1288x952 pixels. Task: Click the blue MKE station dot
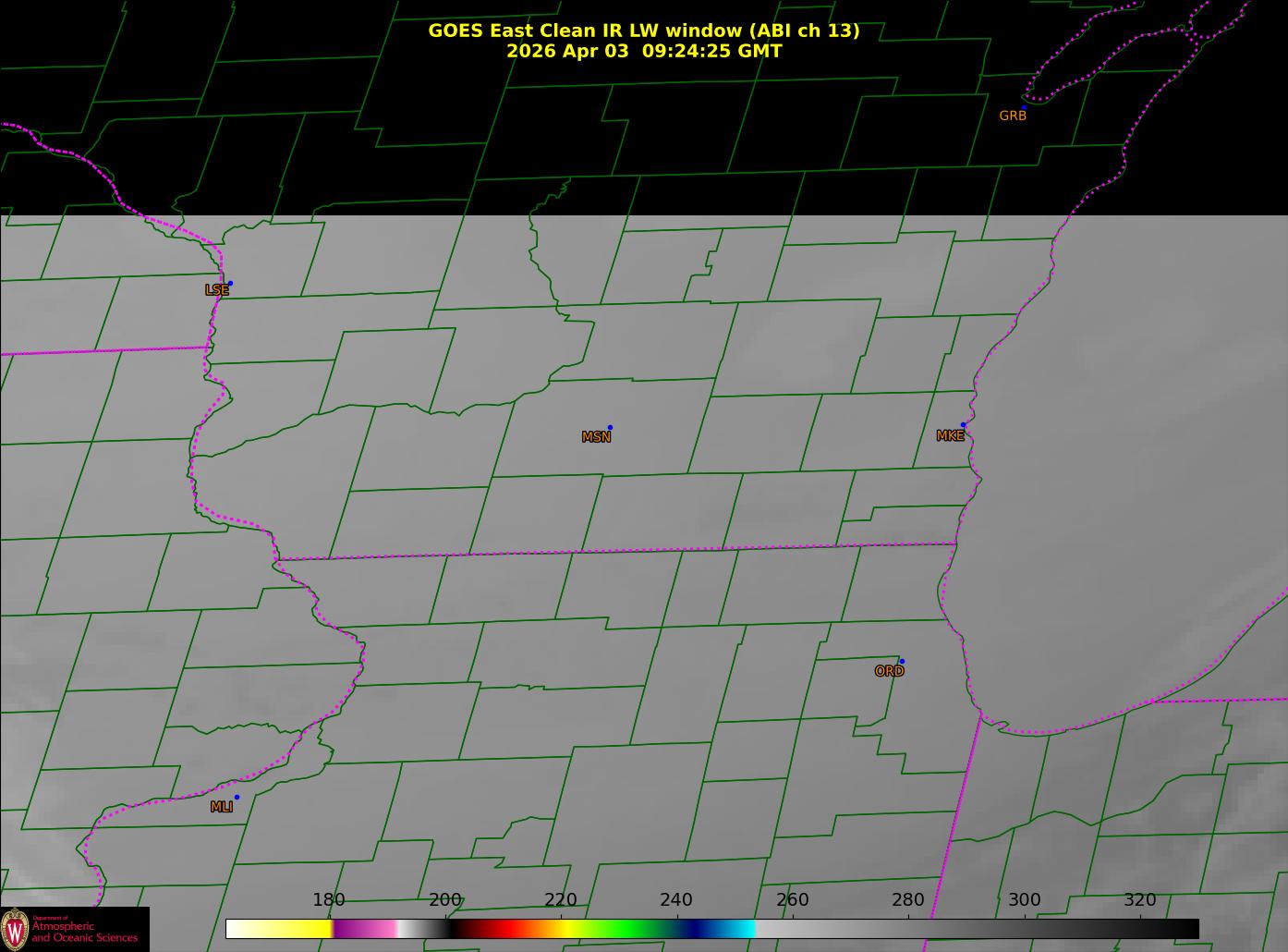pos(963,425)
